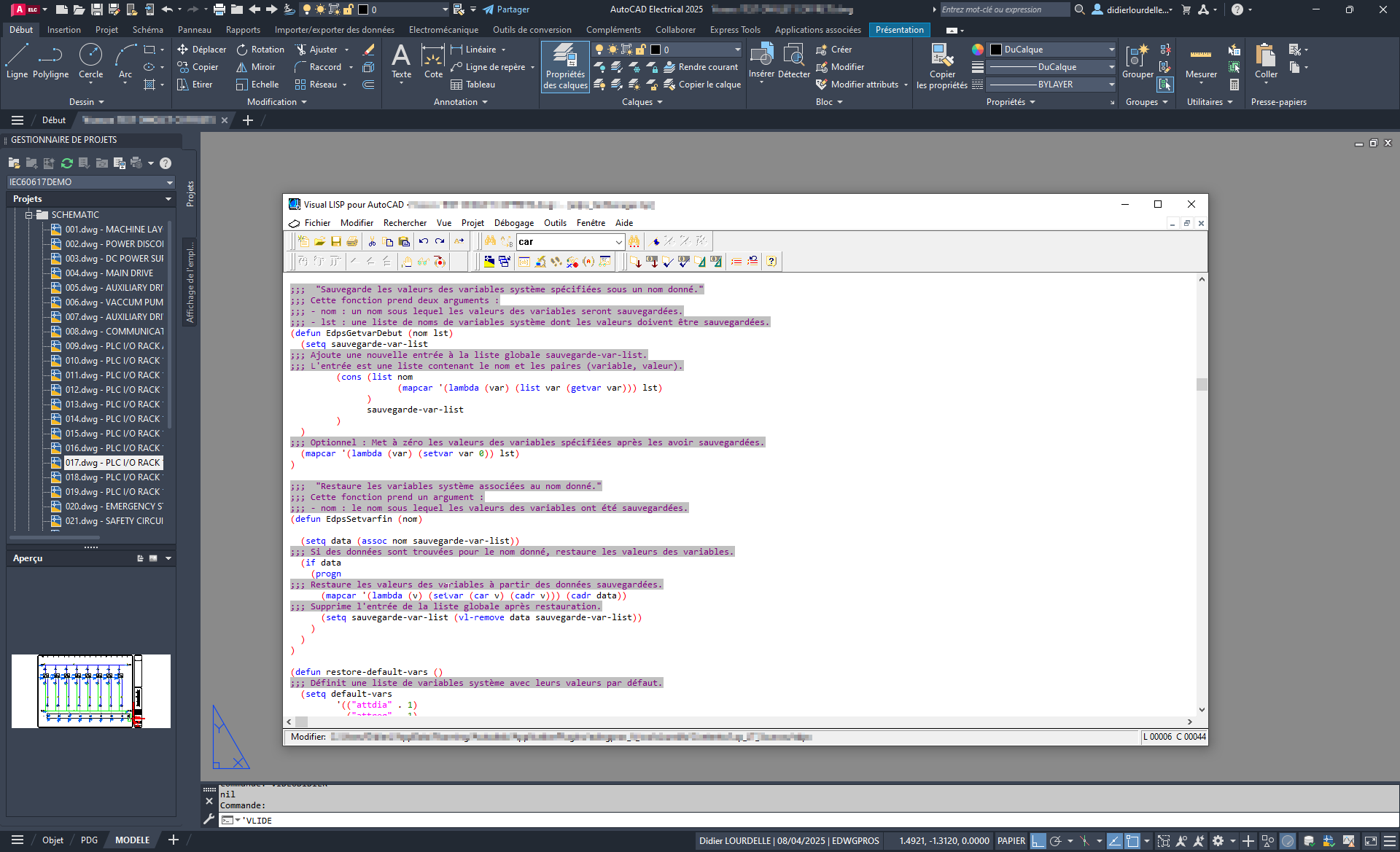The image size is (1400, 852).
Task: Select the Arc tool
Action: click(125, 61)
